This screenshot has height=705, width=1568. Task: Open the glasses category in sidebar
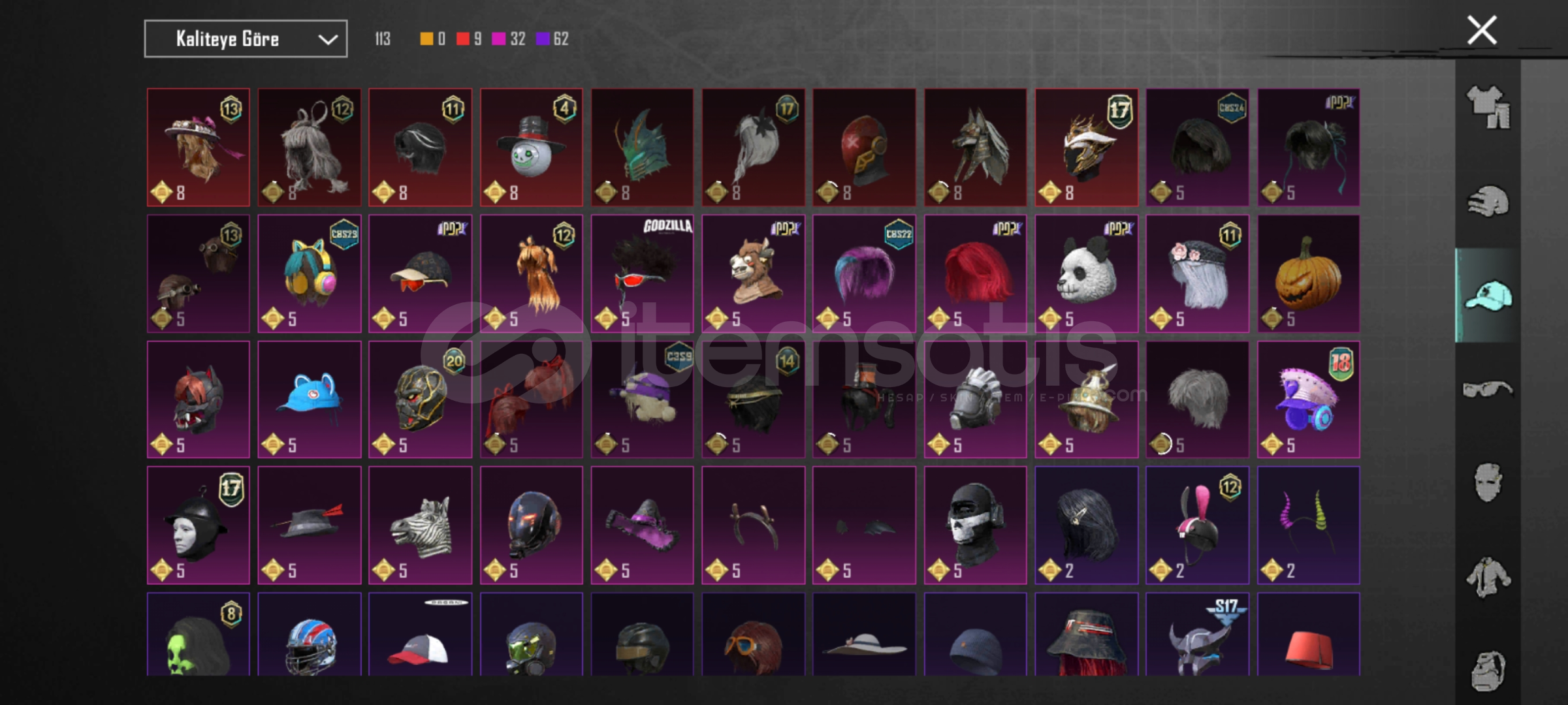click(1488, 390)
